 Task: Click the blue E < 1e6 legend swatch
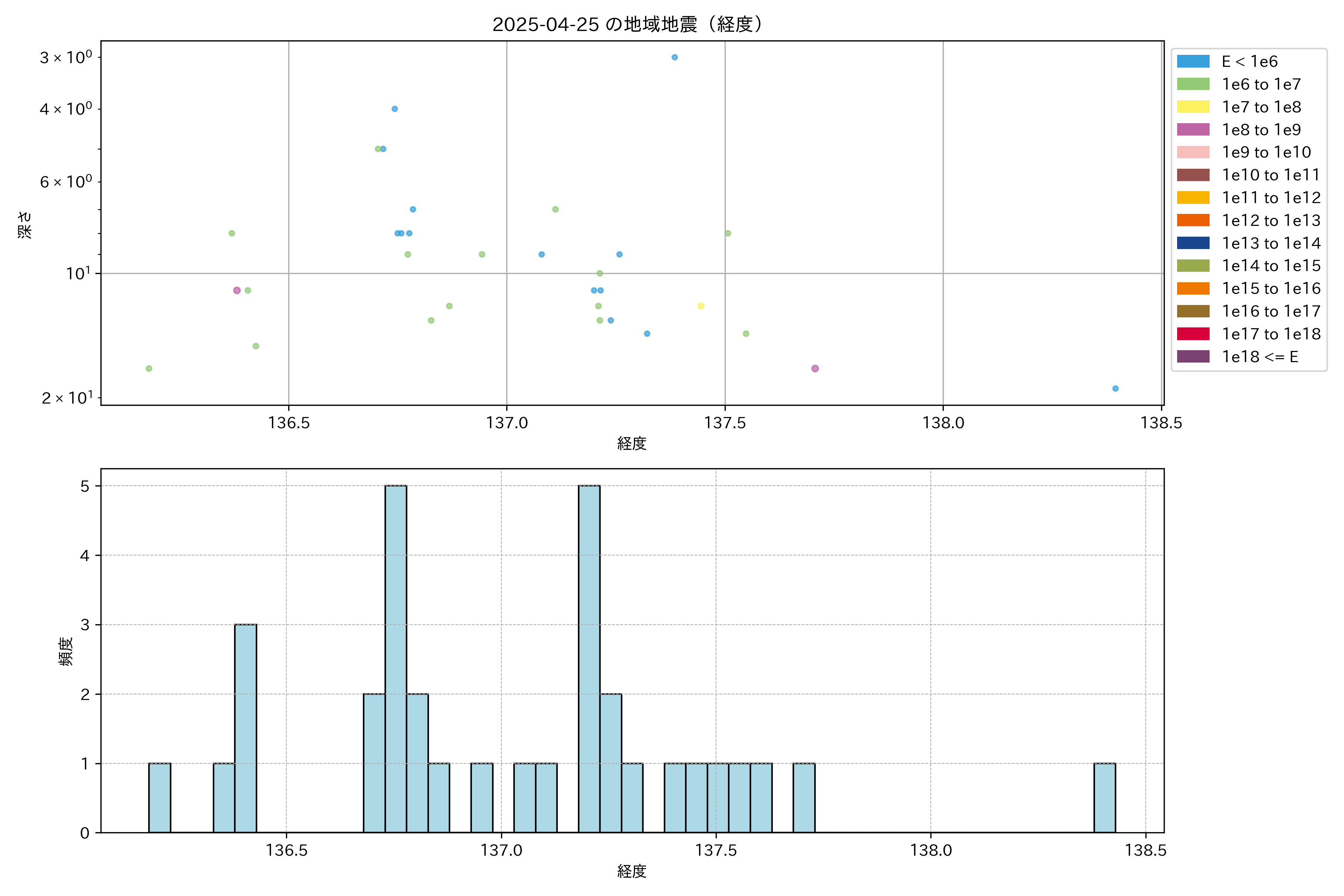[x=1193, y=62]
